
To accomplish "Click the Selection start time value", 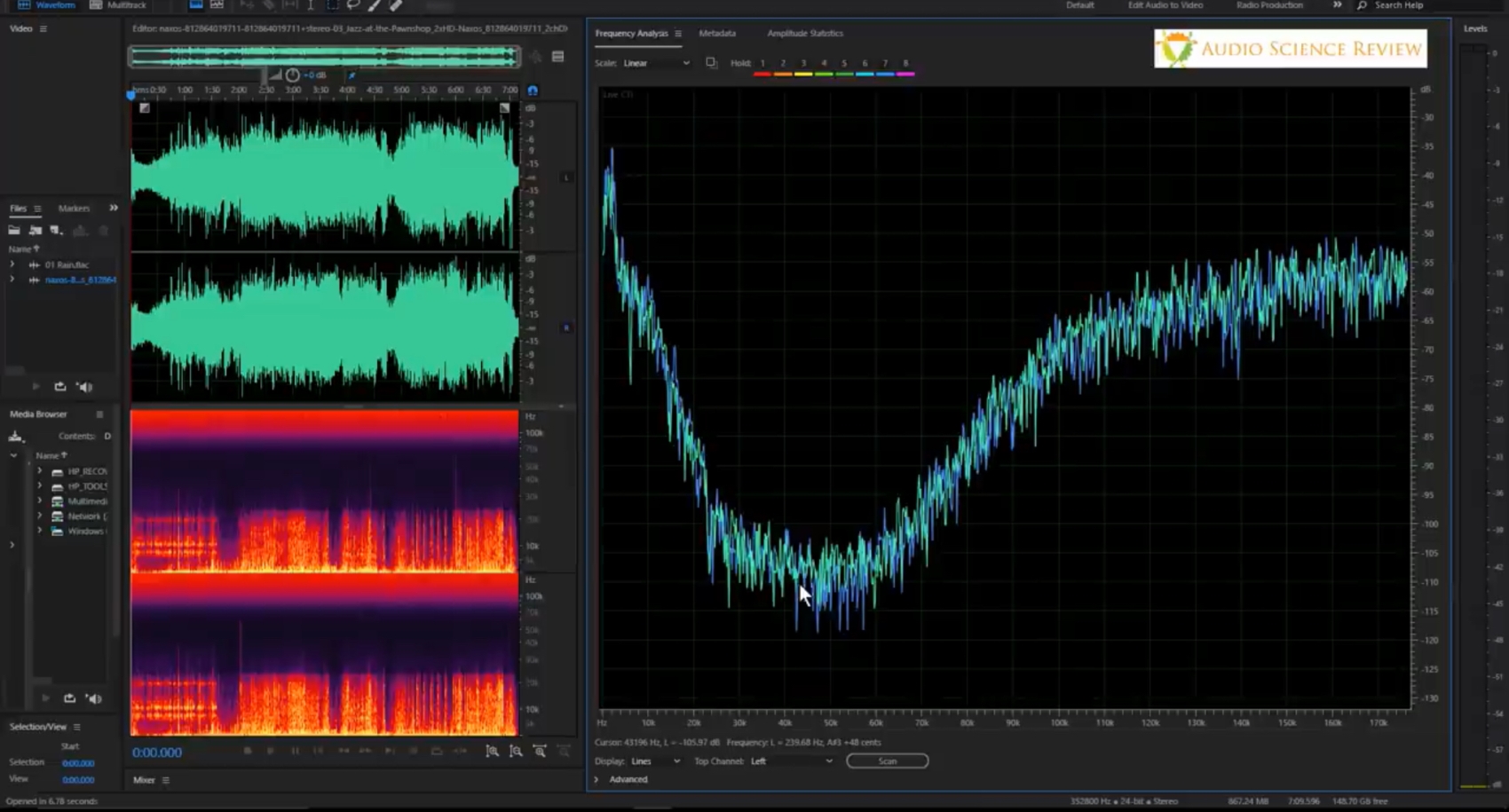I will (x=78, y=763).
